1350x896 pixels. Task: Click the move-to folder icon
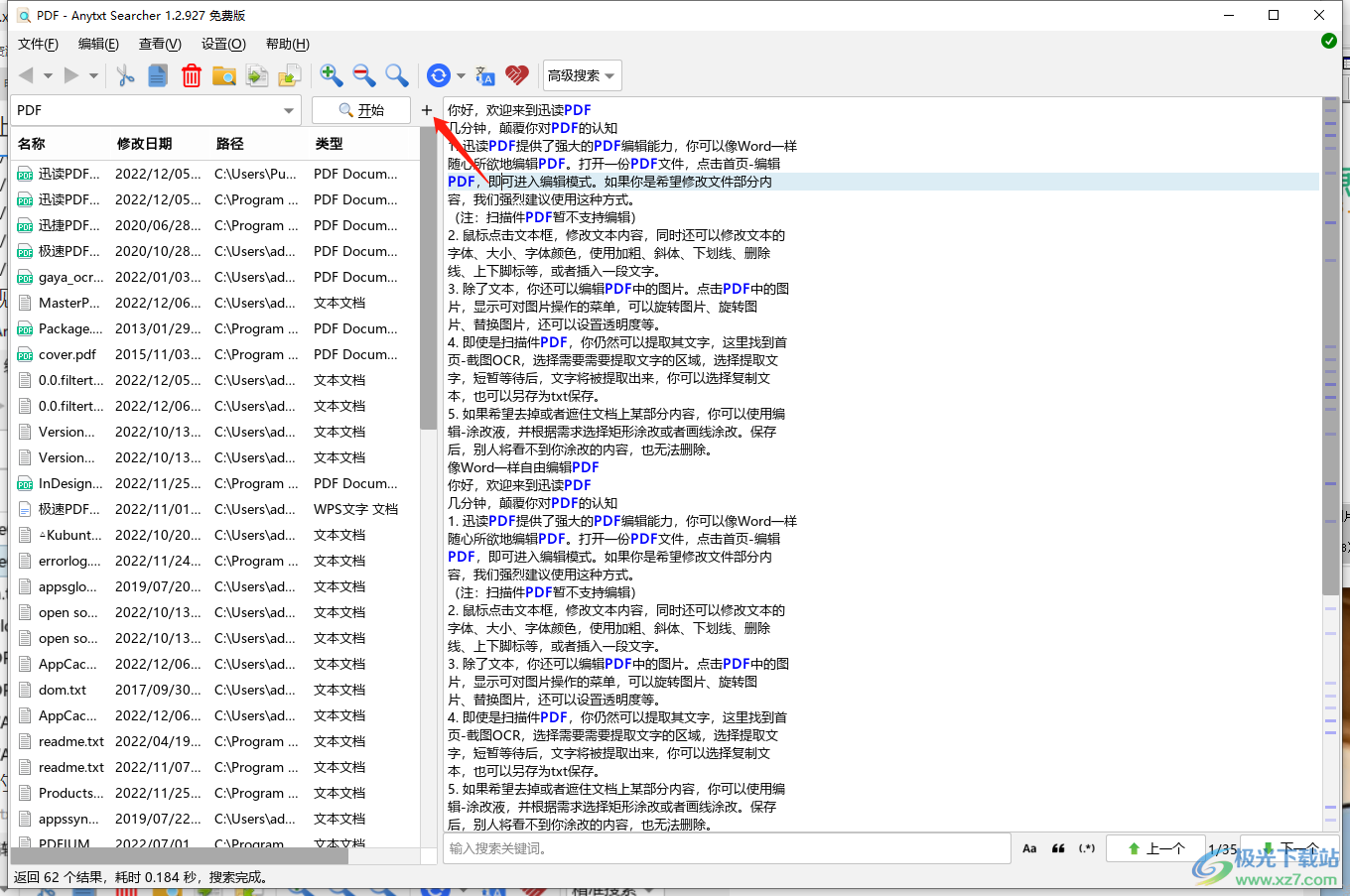(x=290, y=75)
